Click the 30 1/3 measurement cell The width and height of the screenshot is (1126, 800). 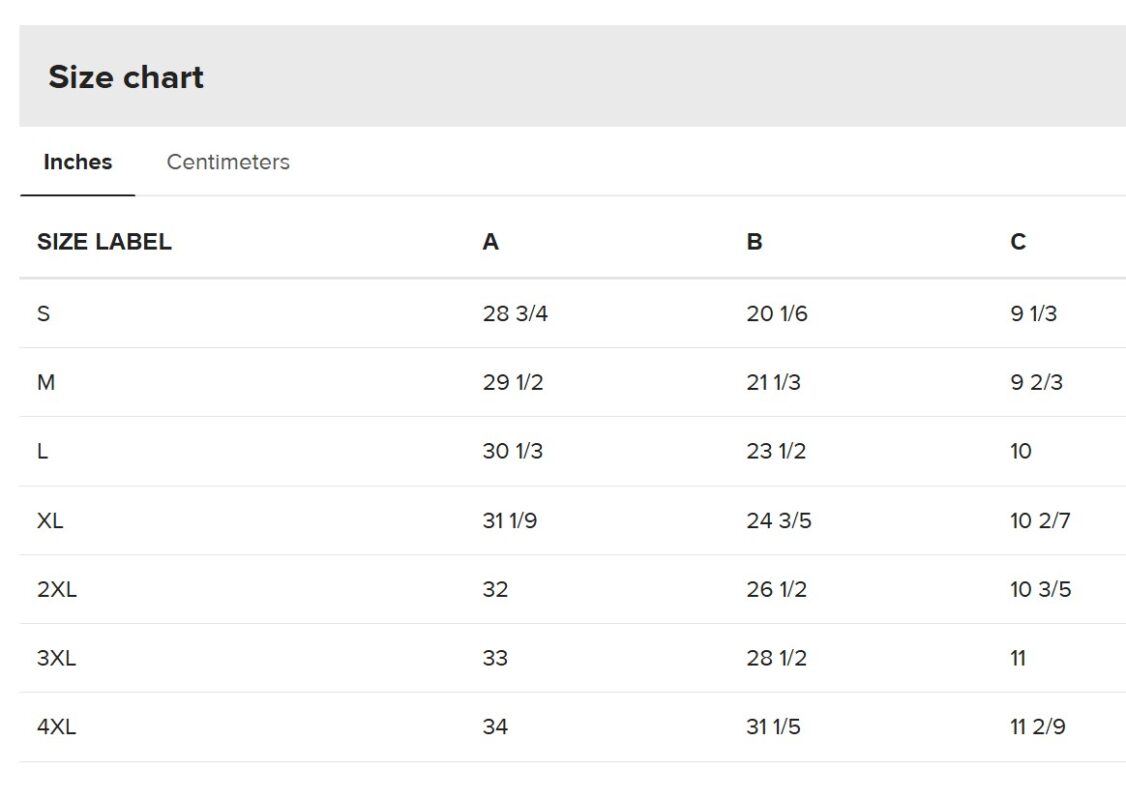click(512, 451)
